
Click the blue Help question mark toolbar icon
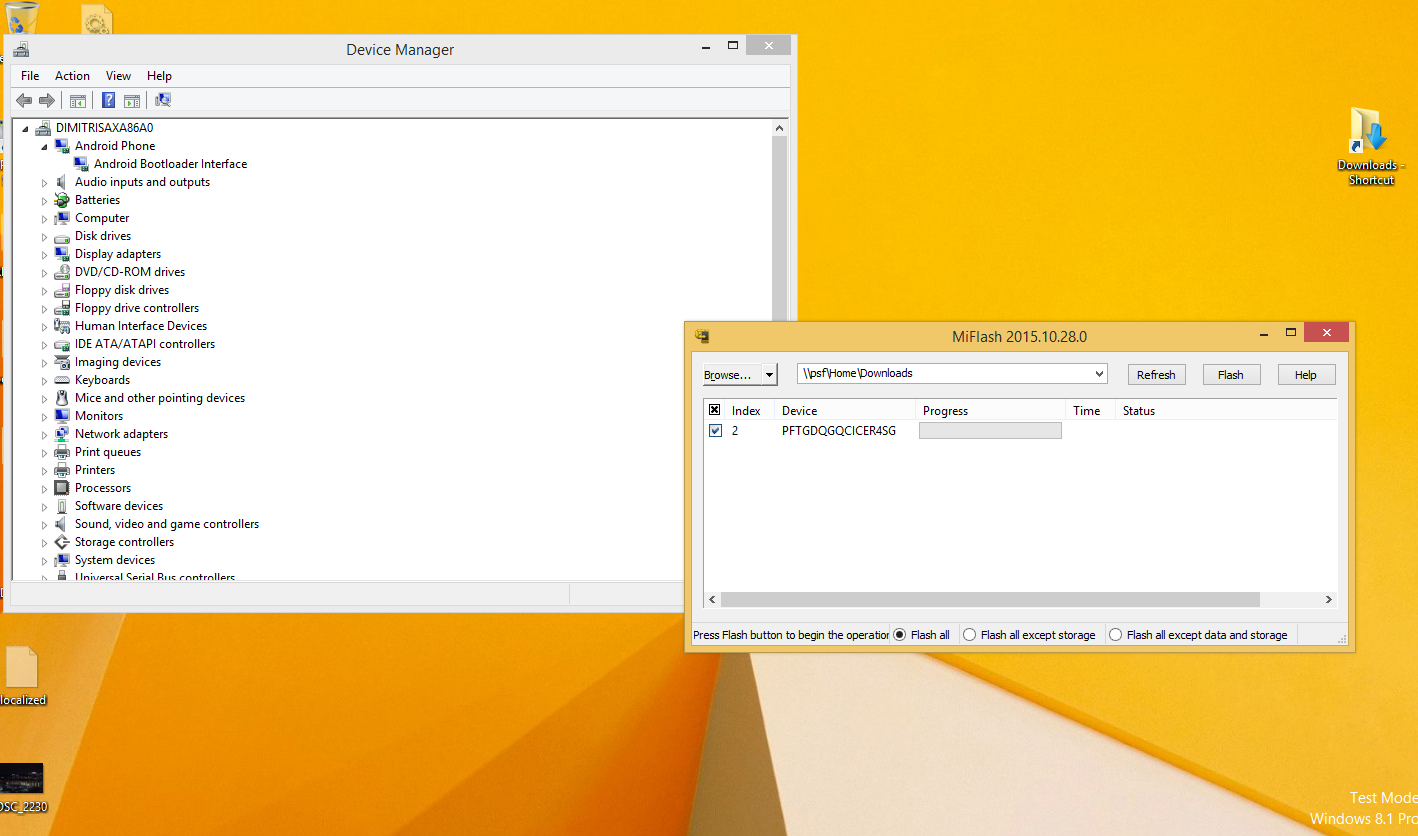tap(108, 100)
